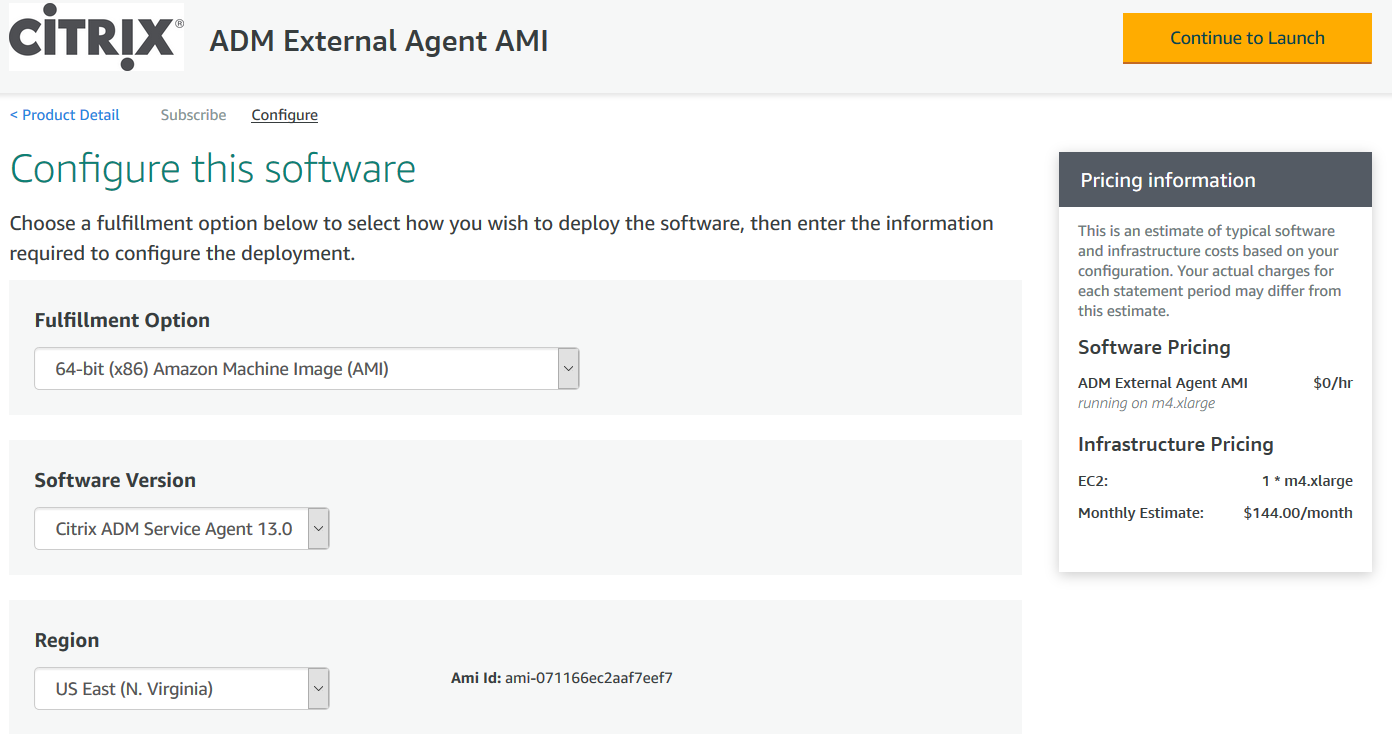Open the Subscribe step tab
The image size is (1392, 734).
click(193, 115)
